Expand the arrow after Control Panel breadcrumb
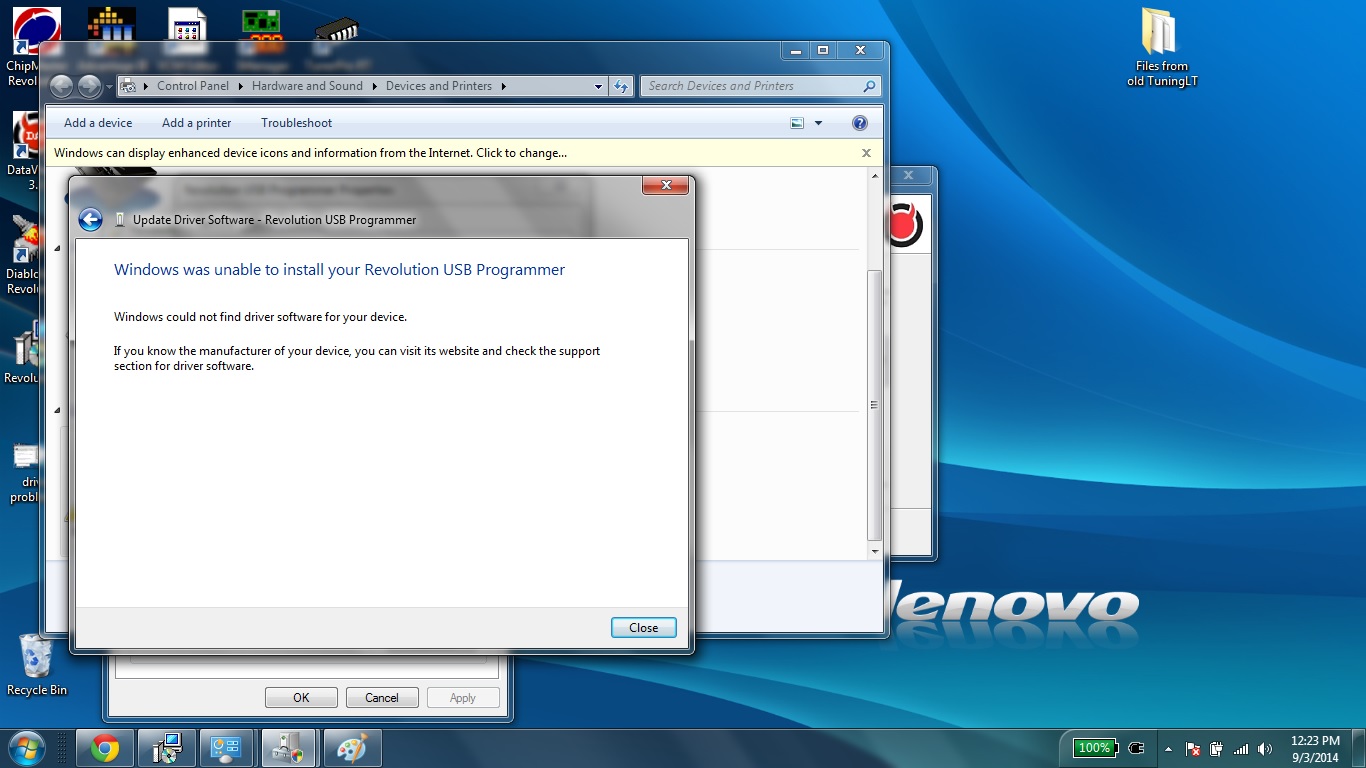Image resolution: width=1366 pixels, height=768 pixels. click(x=241, y=86)
